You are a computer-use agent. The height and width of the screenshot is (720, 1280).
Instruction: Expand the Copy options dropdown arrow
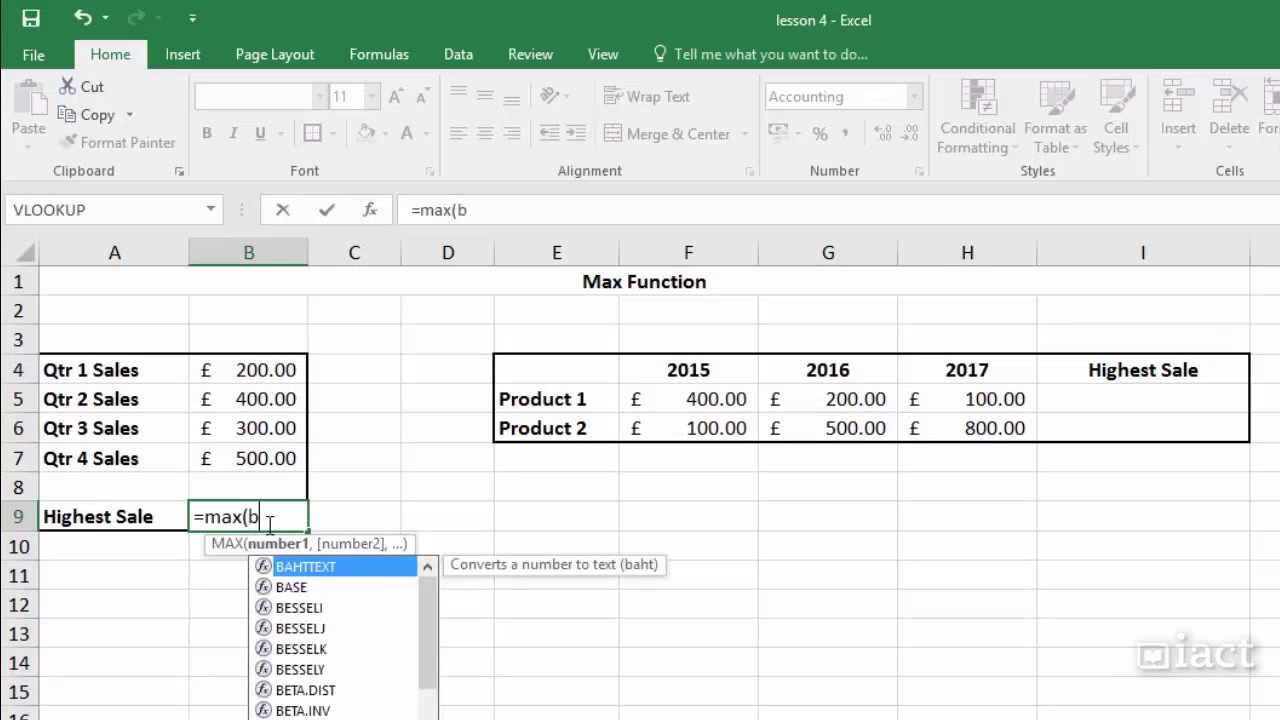[x=129, y=115]
